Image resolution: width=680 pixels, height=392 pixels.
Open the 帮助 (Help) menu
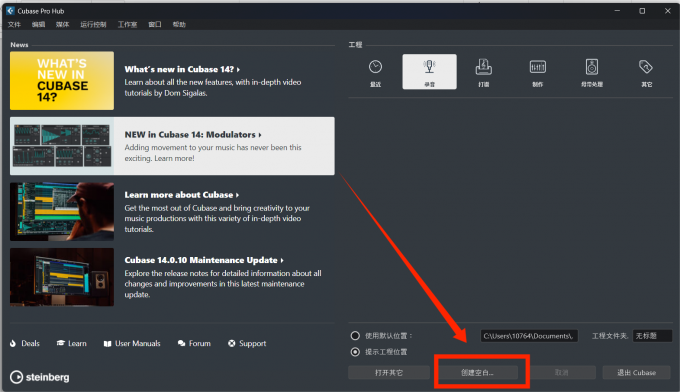click(179, 24)
